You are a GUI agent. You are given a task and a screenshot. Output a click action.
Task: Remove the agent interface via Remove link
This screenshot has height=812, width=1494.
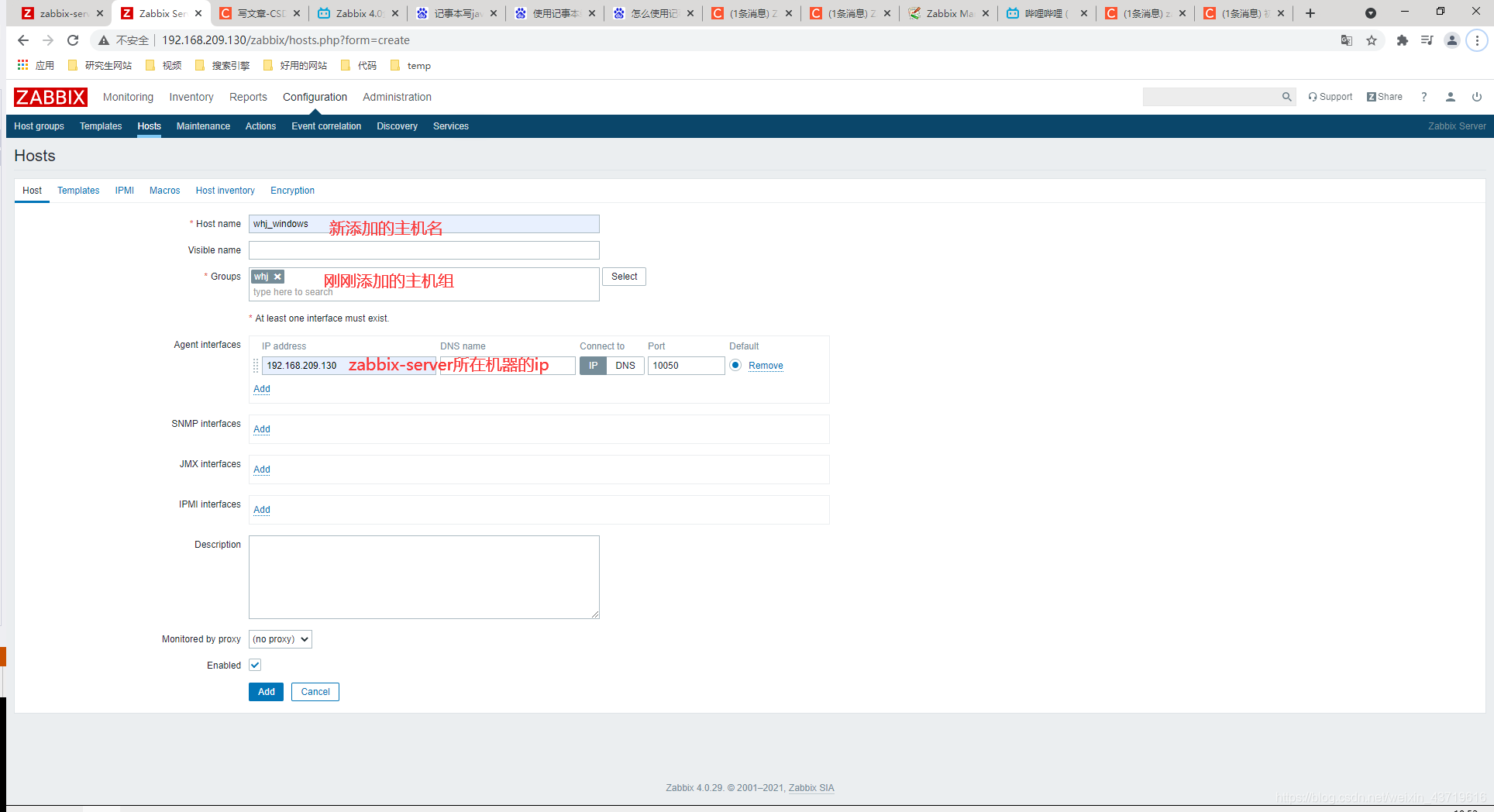click(766, 366)
